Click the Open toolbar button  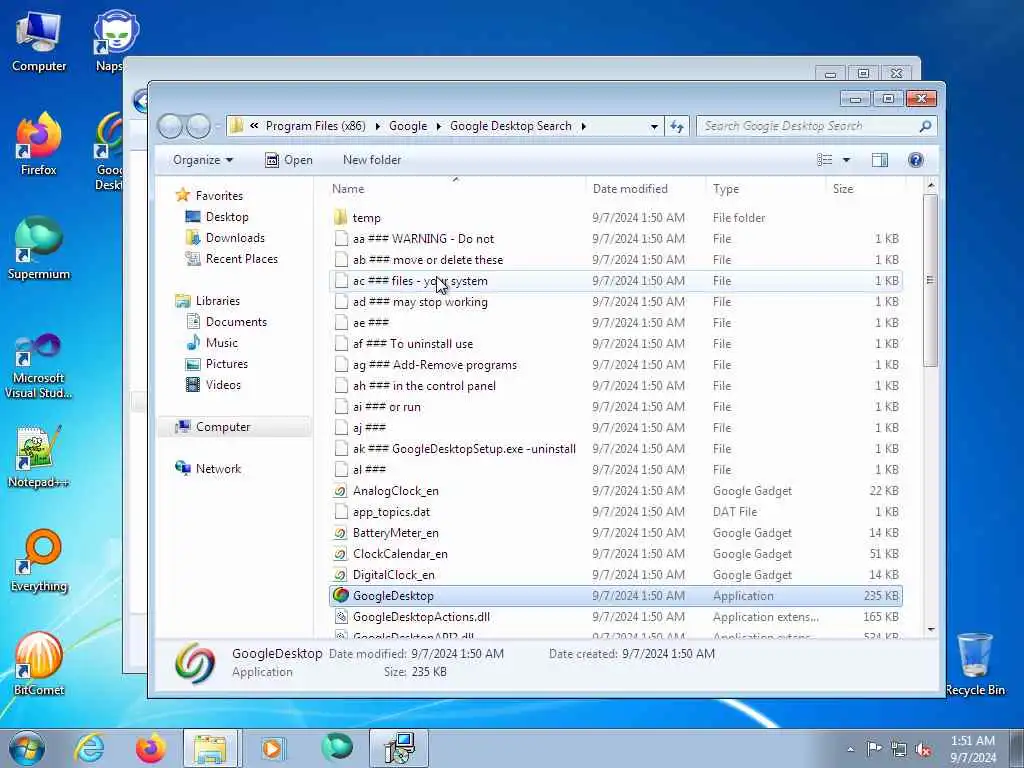pyautogui.click(x=289, y=160)
